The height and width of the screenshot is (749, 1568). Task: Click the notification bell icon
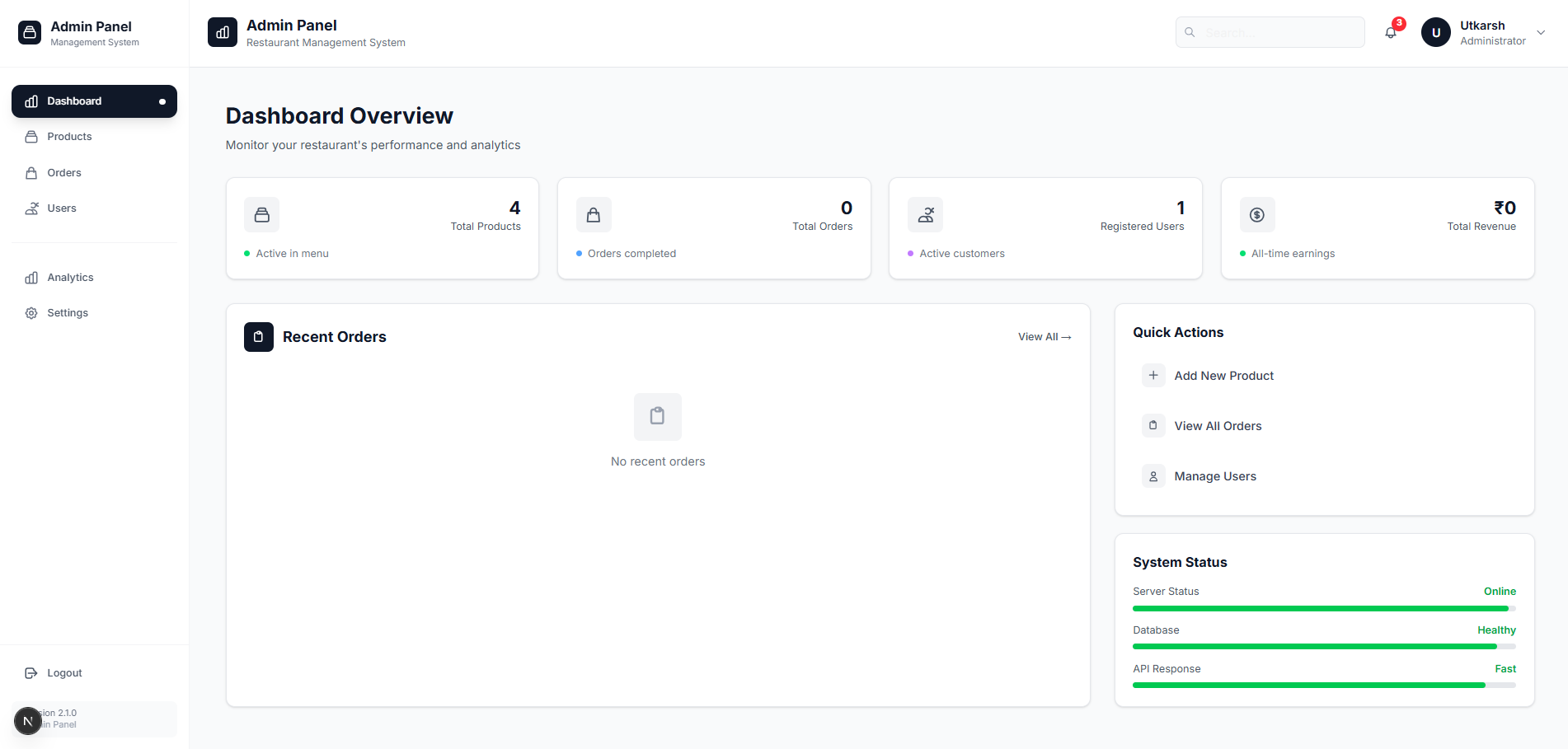coord(1391,33)
